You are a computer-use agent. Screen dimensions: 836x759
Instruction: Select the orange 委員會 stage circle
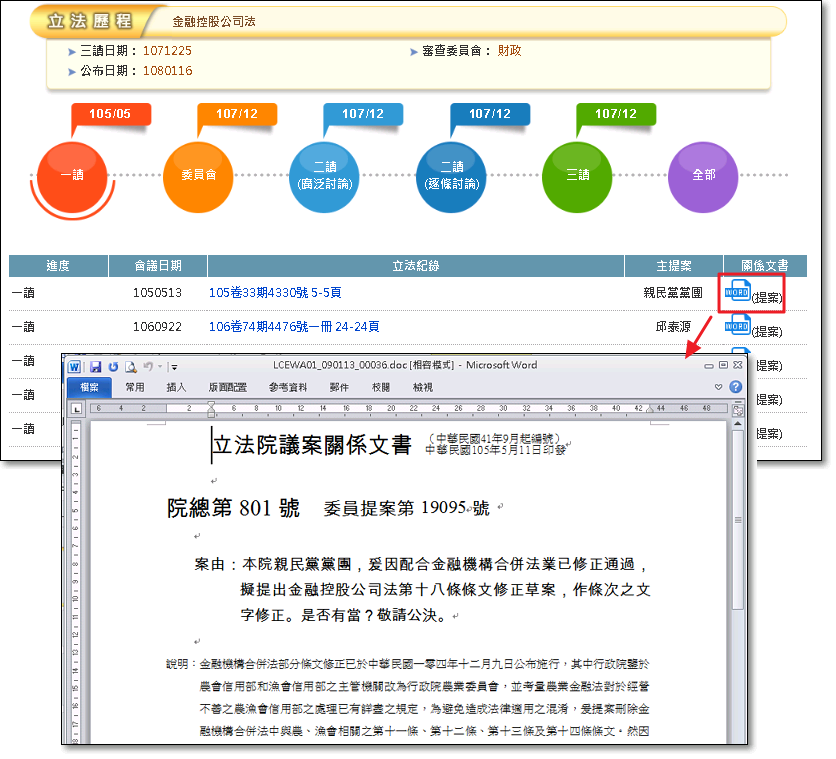pyautogui.click(x=198, y=176)
